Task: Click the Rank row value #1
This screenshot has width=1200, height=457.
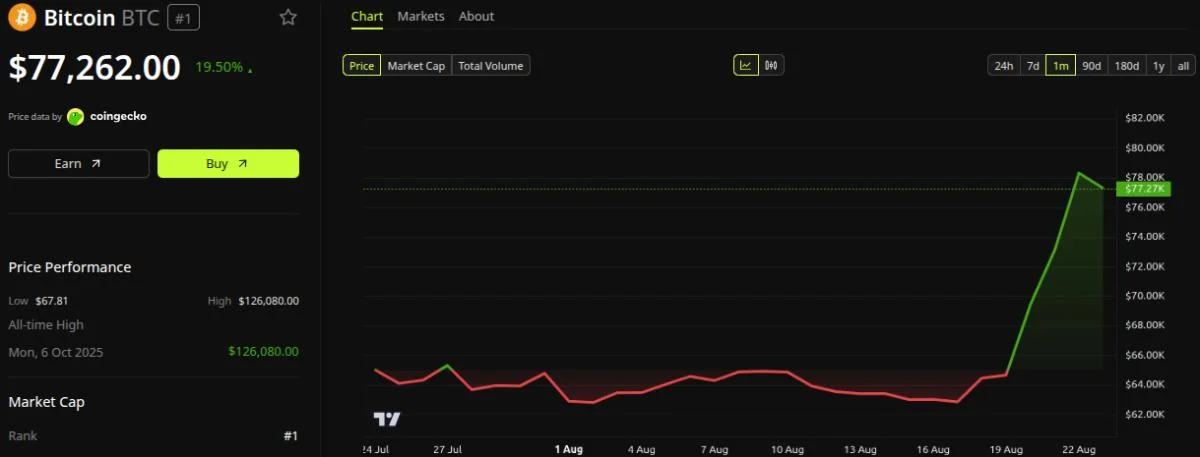Action: pyautogui.click(x=291, y=436)
